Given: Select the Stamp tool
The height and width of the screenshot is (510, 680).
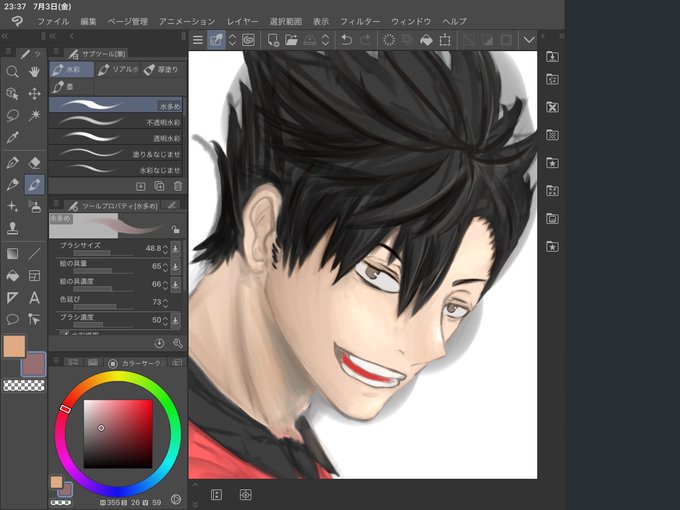Looking at the screenshot, I should pos(12,229).
